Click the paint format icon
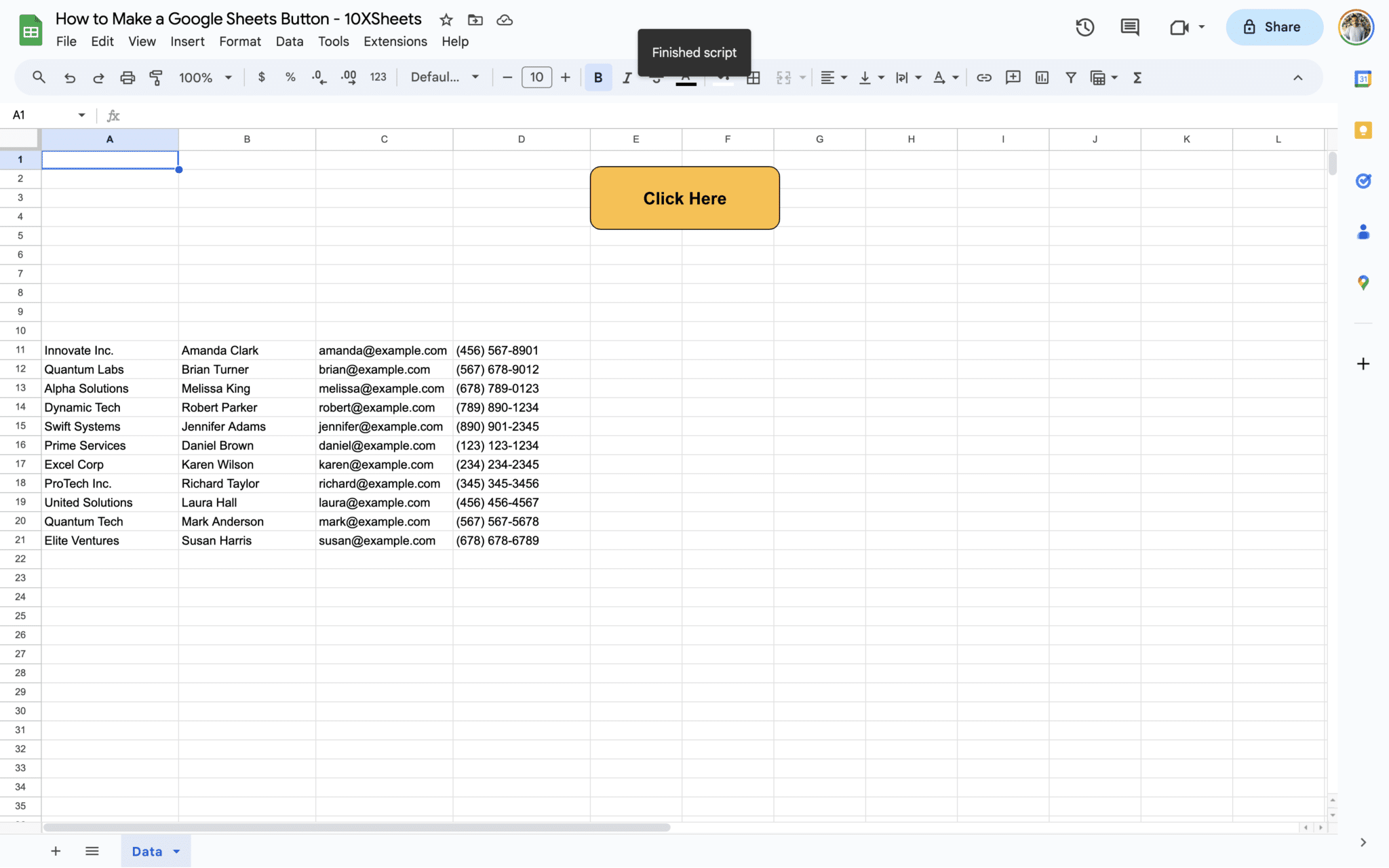This screenshot has width=1389, height=868. (156, 77)
